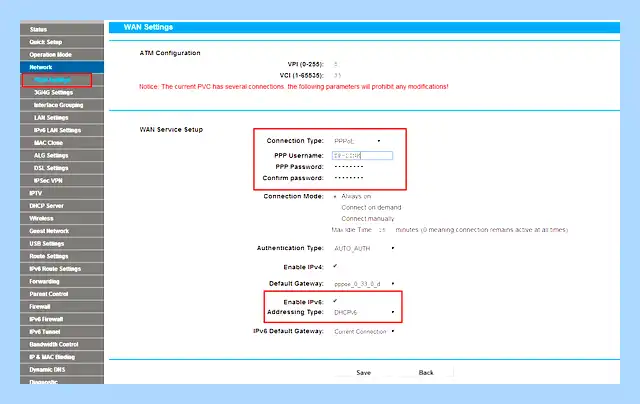Open Bandwidth Control sidebar item
This screenshot has width=640, height=404.
coord(62,344)
